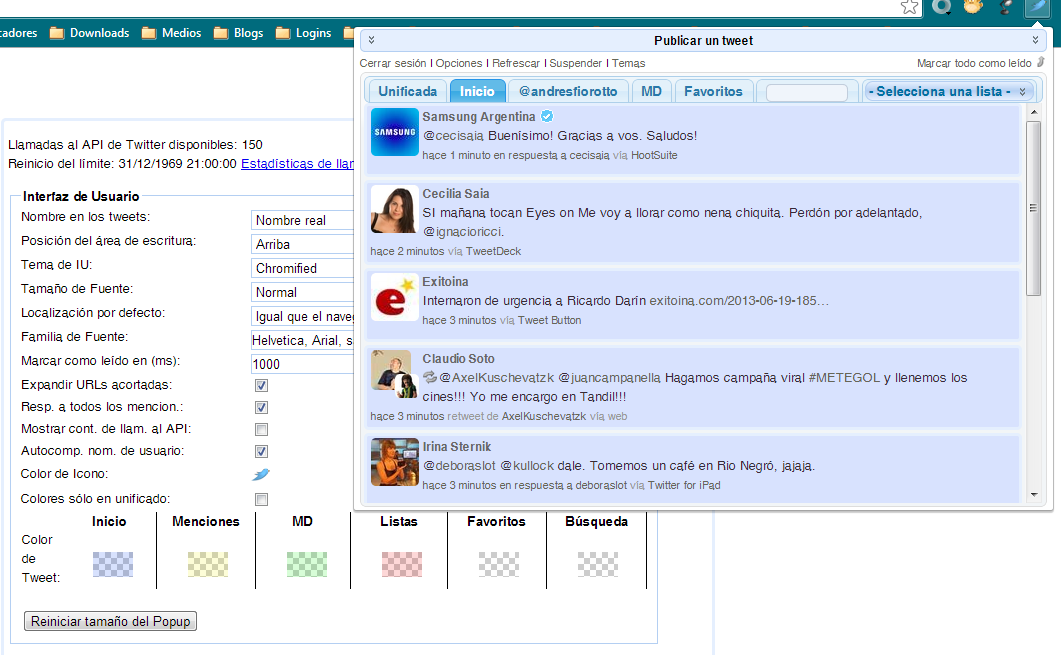Open the exitoina.com link in Exitoina's tweet

coord(739,300)
